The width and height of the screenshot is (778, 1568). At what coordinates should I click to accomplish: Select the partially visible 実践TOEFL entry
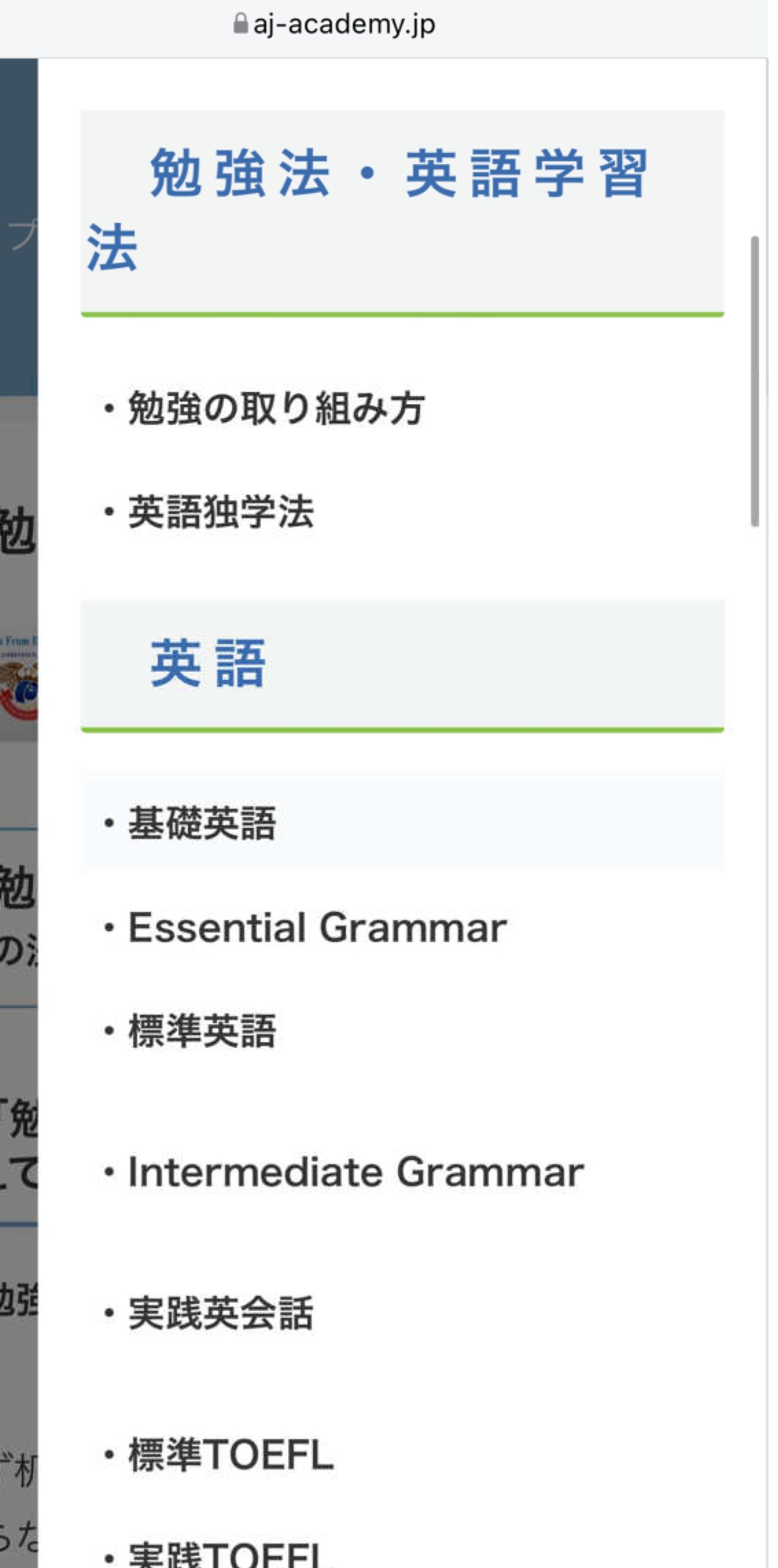[227, 1555]
